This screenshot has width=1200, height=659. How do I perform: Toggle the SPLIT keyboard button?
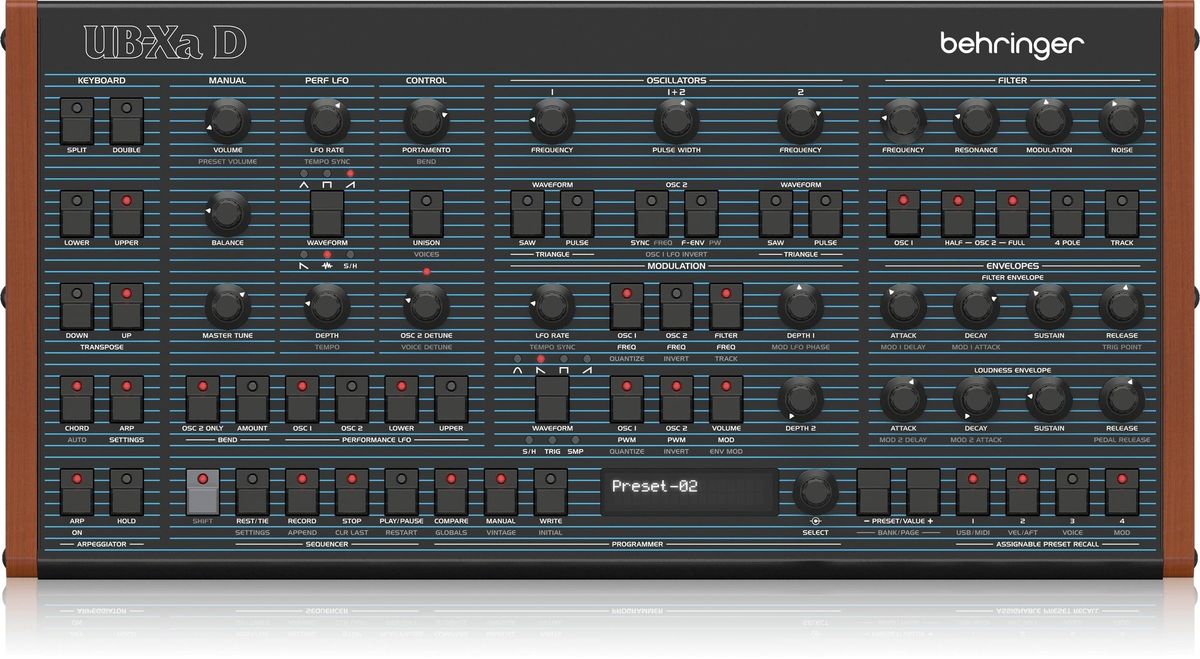pyautogui.click(x=76, y=120)
